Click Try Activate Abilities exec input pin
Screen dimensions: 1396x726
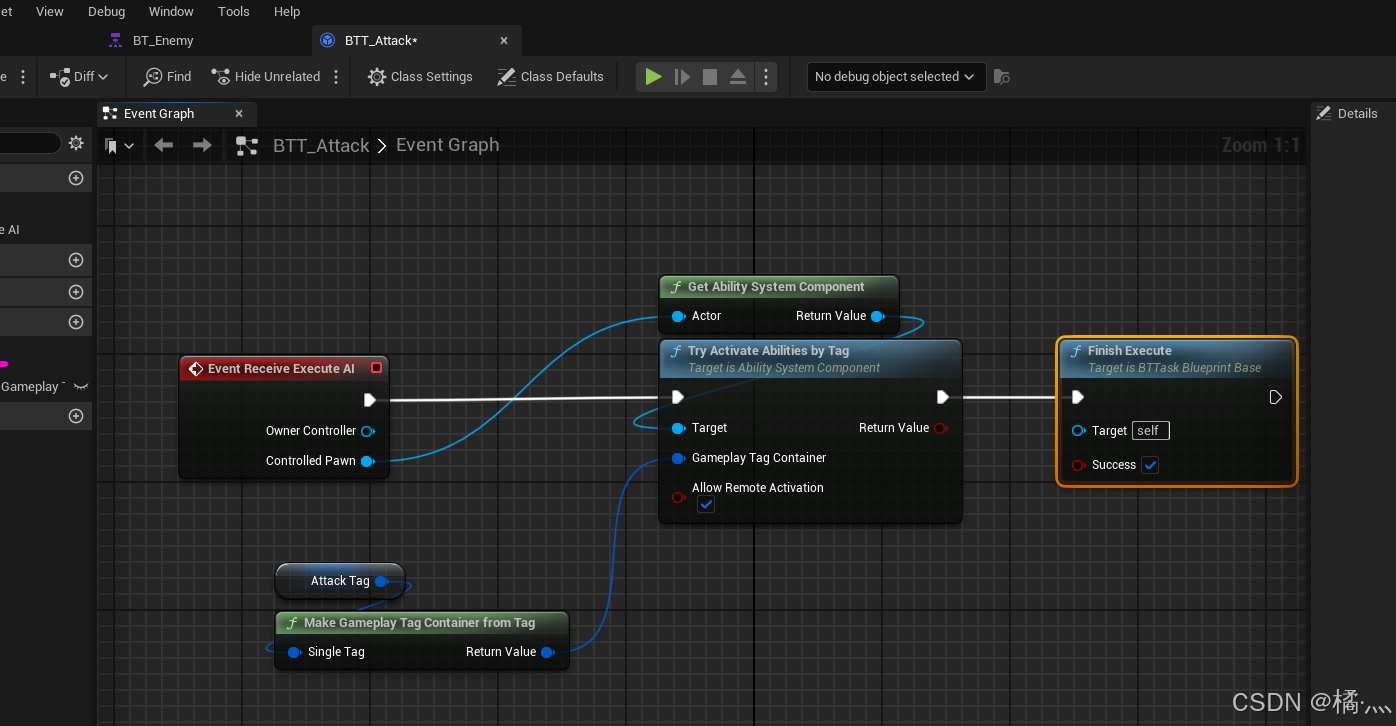click(x=678, y=398)
